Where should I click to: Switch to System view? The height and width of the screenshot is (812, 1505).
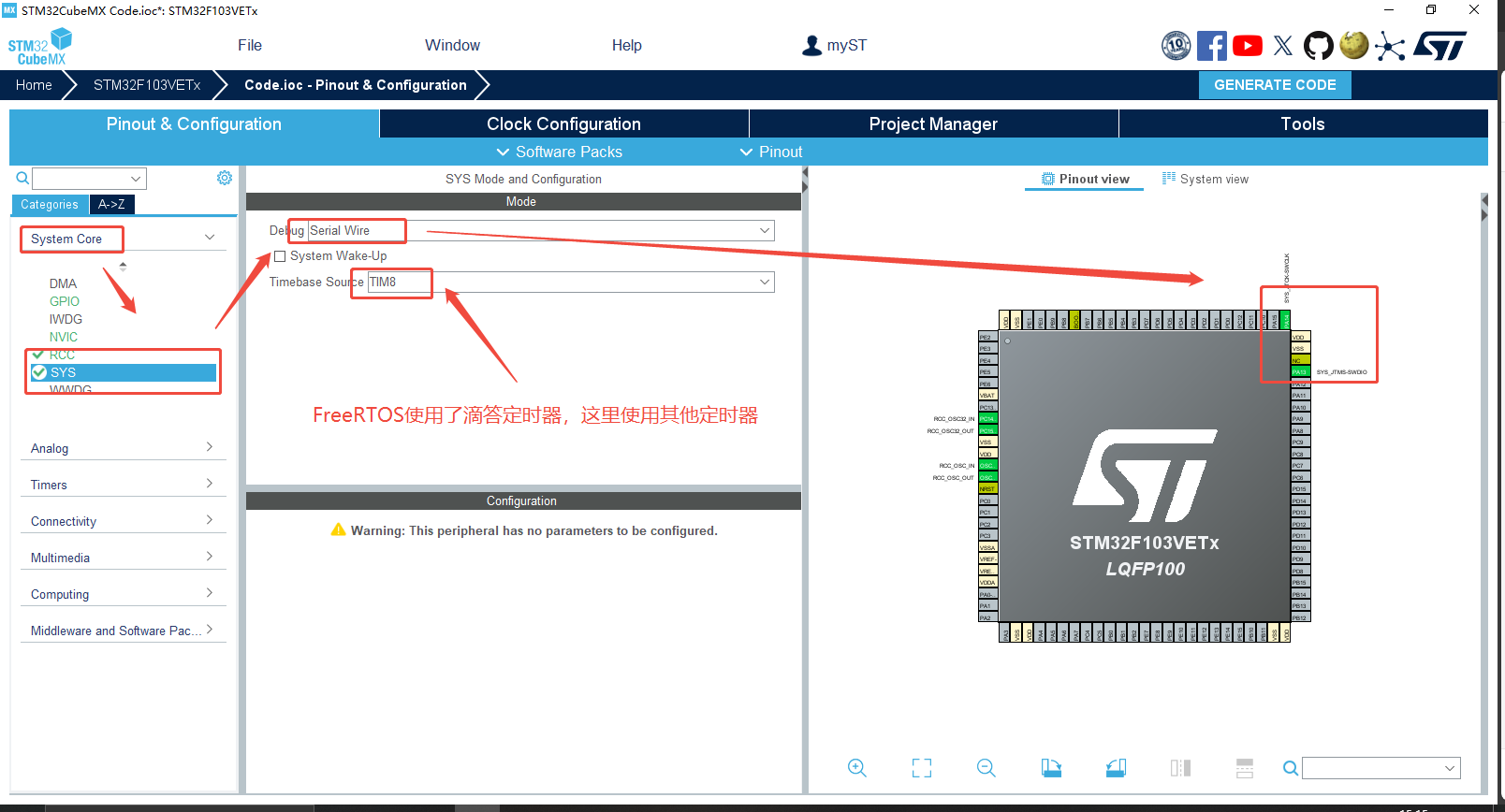pos(1205,179)
